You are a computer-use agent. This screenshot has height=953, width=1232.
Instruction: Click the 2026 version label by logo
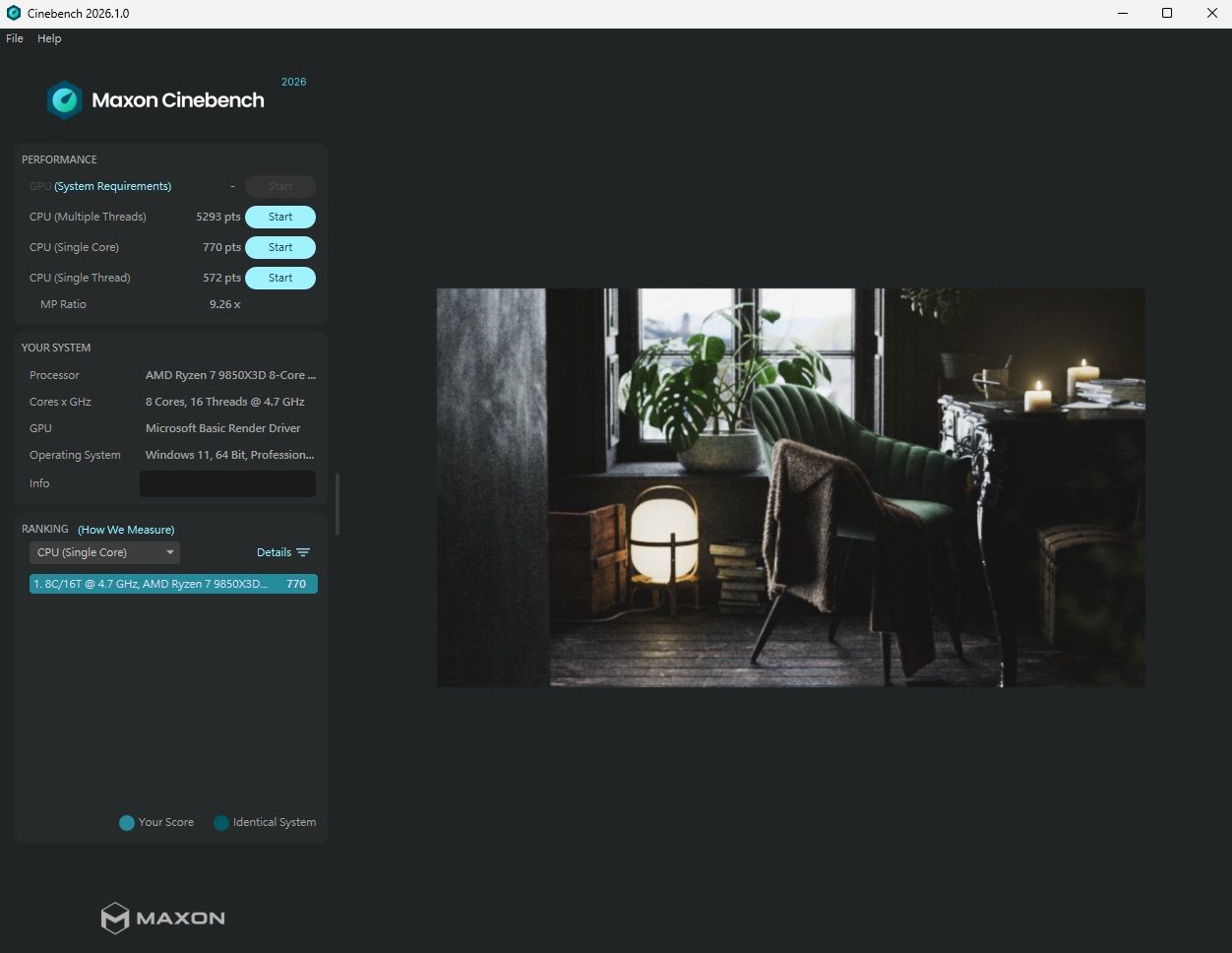coord(294,82)
